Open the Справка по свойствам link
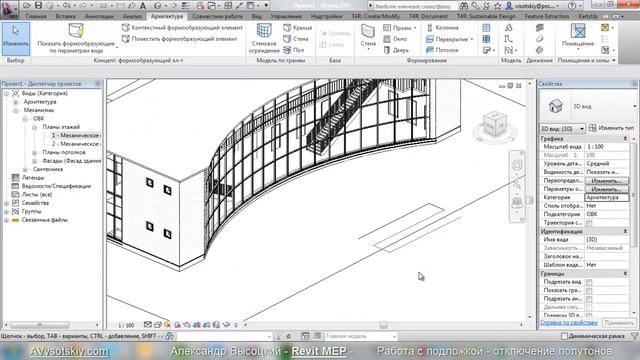640x360 pixels. coord(569,322)
